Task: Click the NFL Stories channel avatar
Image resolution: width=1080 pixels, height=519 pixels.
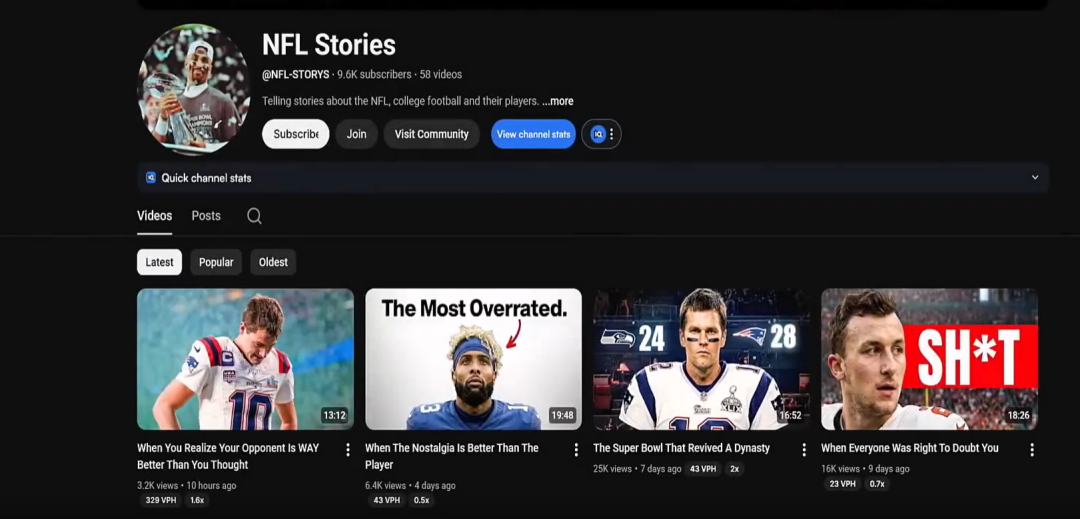Action: click(x=193, y=90)
